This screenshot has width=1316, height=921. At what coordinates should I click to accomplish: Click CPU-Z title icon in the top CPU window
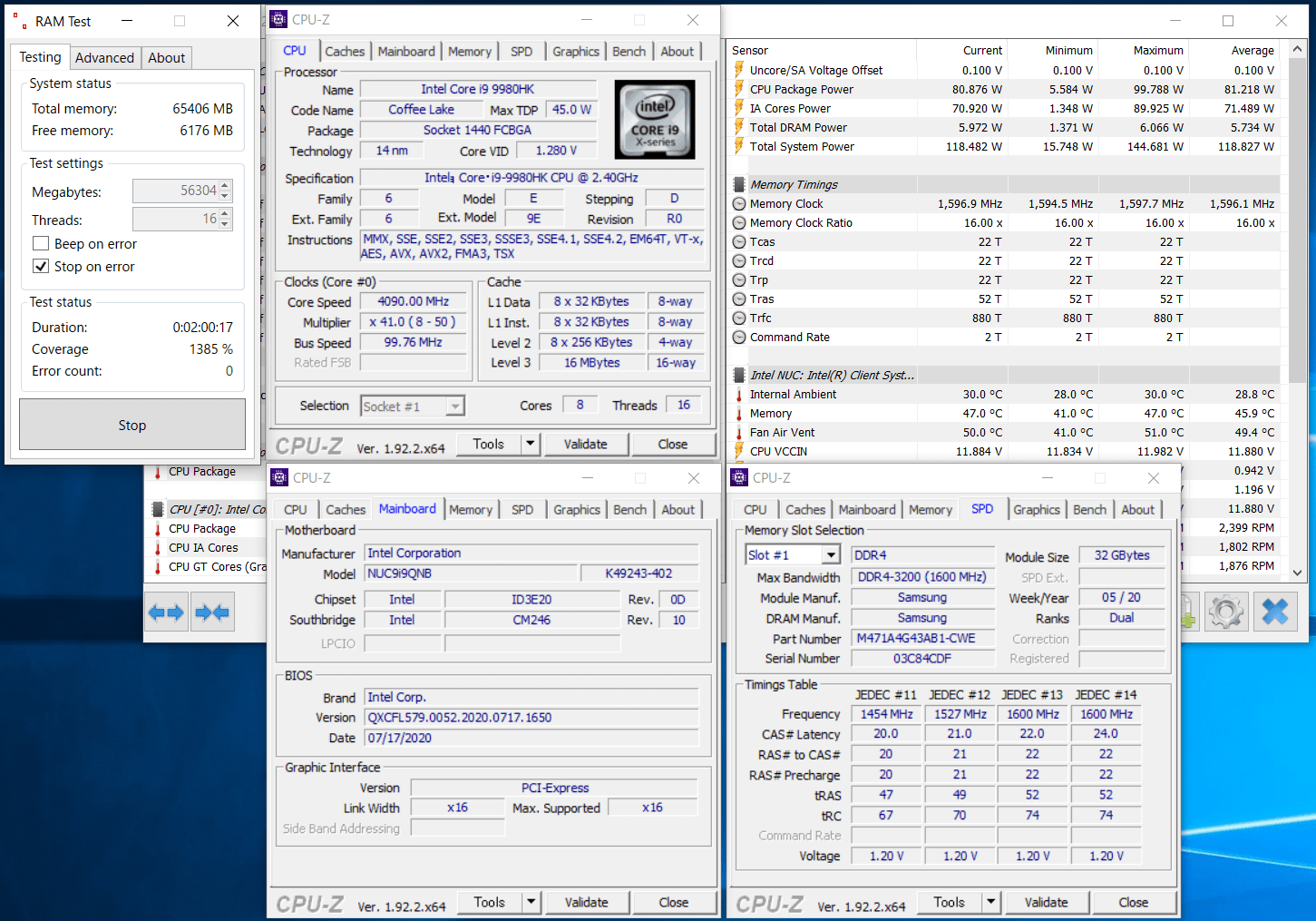(279, 19)
